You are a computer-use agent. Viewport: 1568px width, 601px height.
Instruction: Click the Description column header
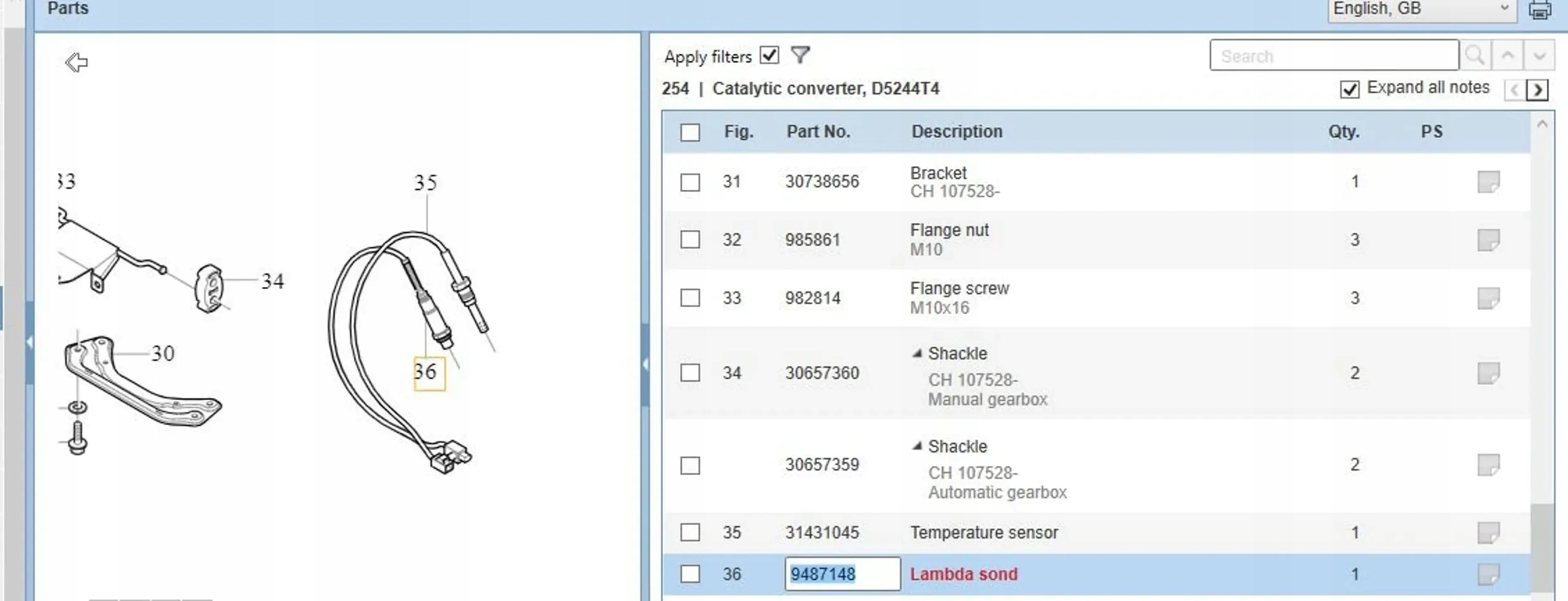pyautogui.click(x=957, y=132)
